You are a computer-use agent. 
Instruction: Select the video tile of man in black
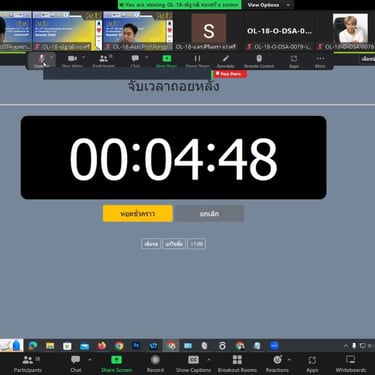click(138, 31)
